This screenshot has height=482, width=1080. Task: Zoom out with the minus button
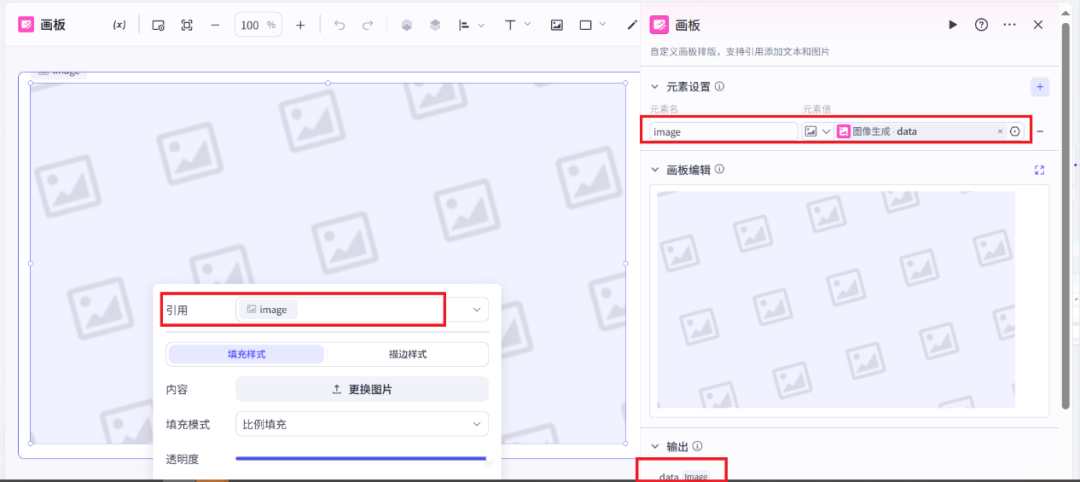coord(215,25)
